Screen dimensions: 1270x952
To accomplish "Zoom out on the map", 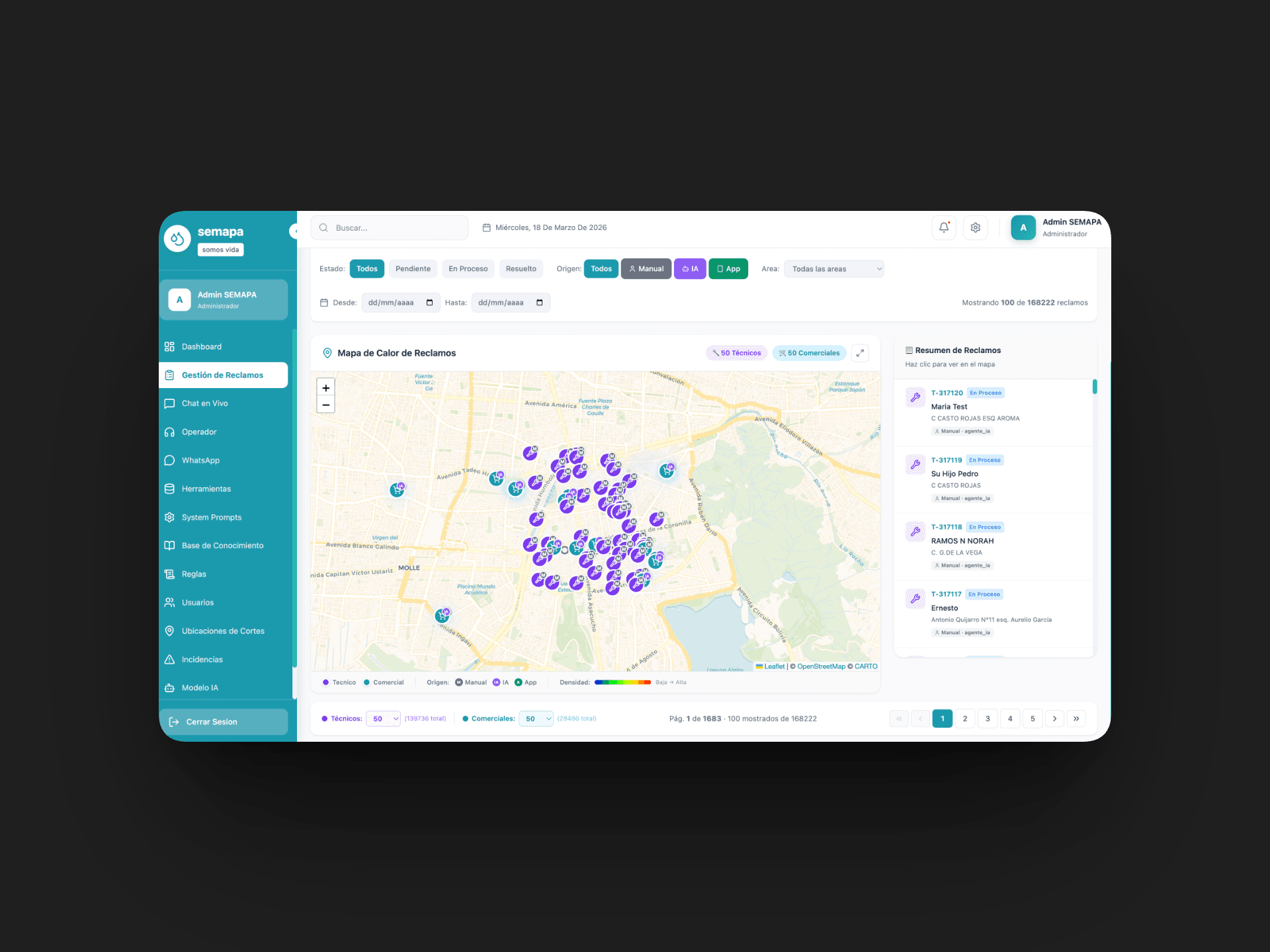I will [x=326, y=405].
